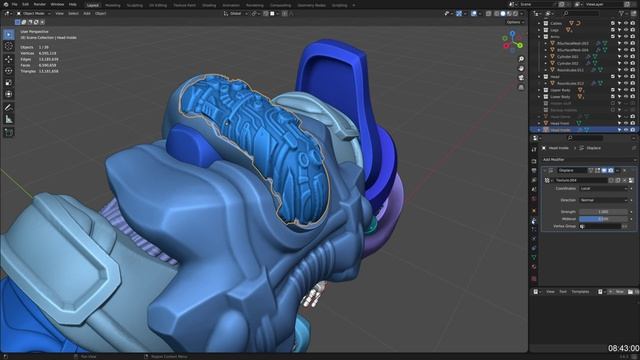Hide Head Inside object with eye icon
Image resolution: width=640 pixels, height=360 pixels.
coord(626,130)
